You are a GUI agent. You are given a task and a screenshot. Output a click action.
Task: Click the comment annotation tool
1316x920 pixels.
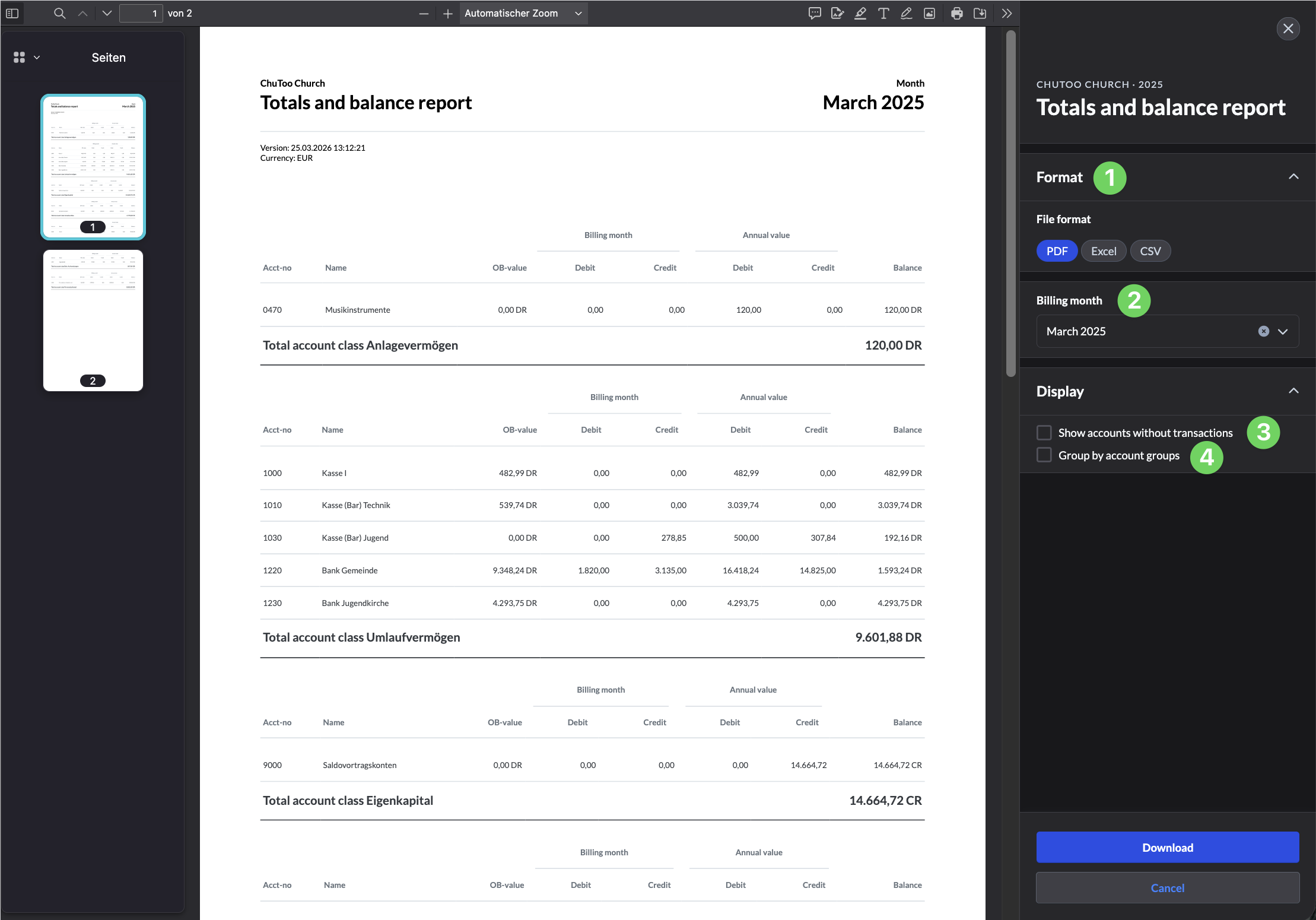pyautogui.click(x=815, y=13)
